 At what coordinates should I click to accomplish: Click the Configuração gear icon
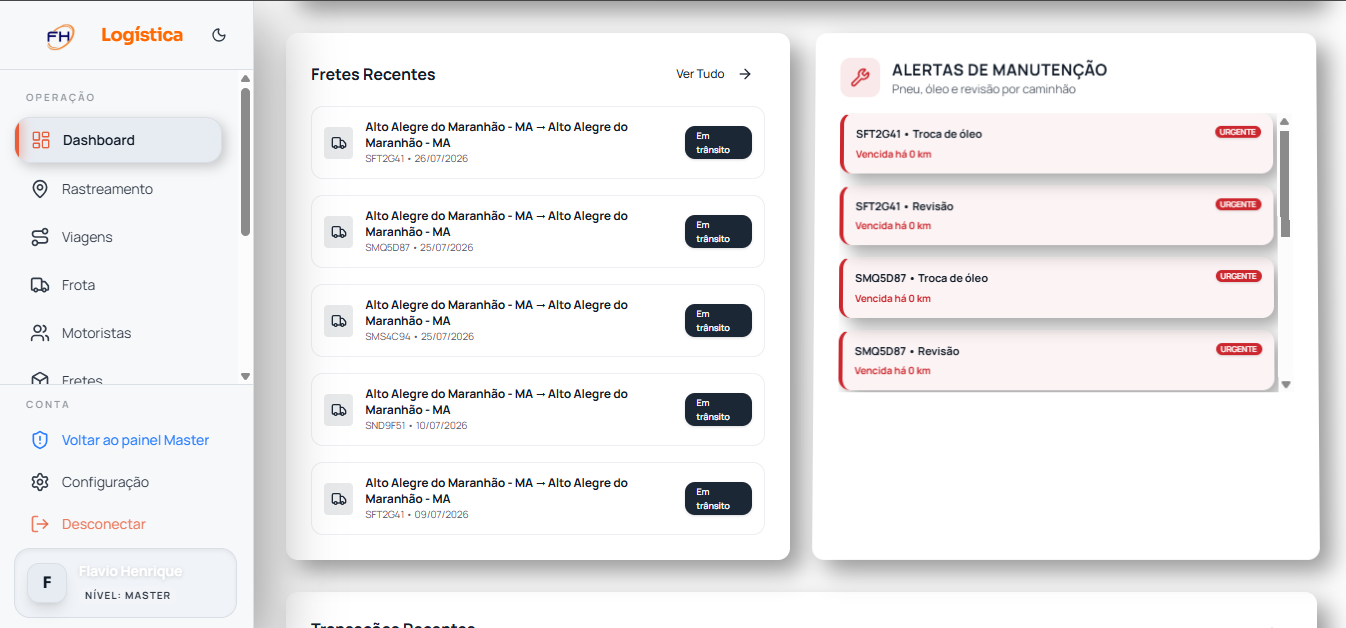[x=40, y=482]
